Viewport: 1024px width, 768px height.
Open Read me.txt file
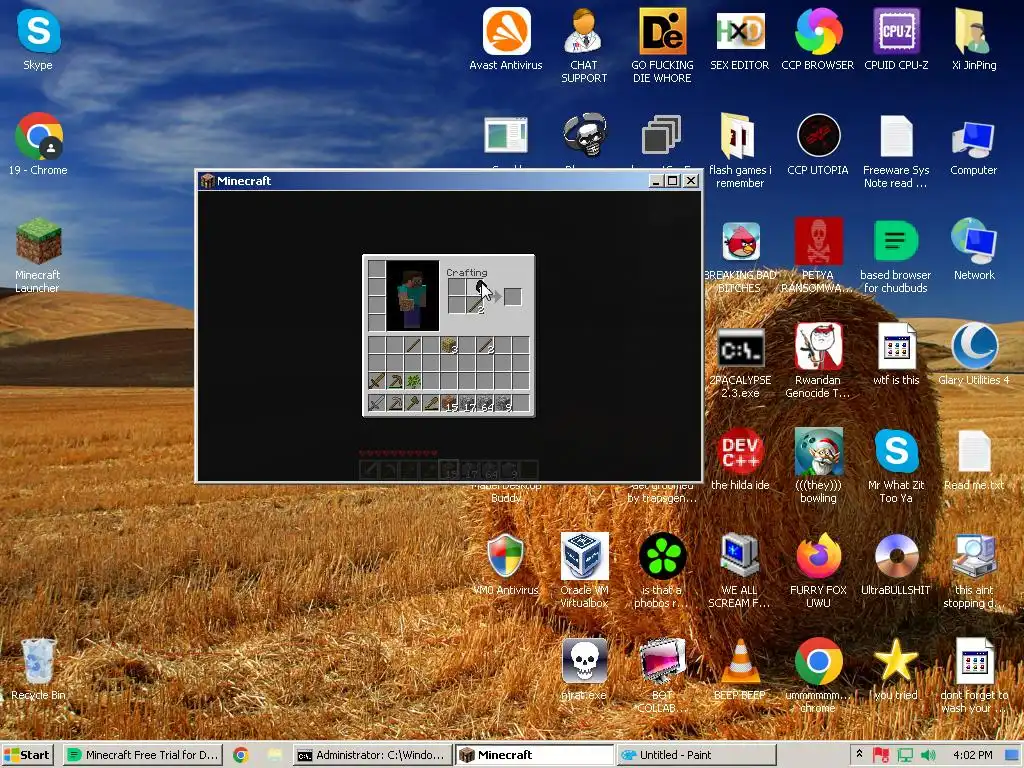973,460
